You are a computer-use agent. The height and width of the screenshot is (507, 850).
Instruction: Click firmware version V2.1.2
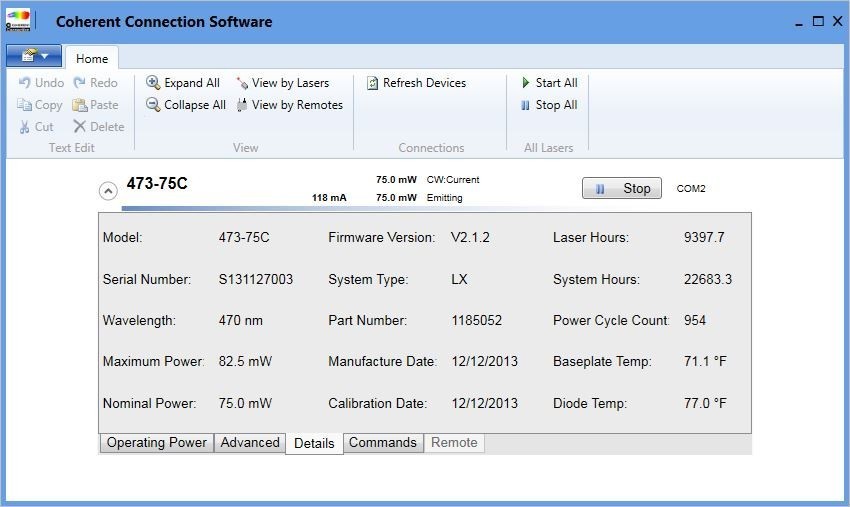[470, 238]
